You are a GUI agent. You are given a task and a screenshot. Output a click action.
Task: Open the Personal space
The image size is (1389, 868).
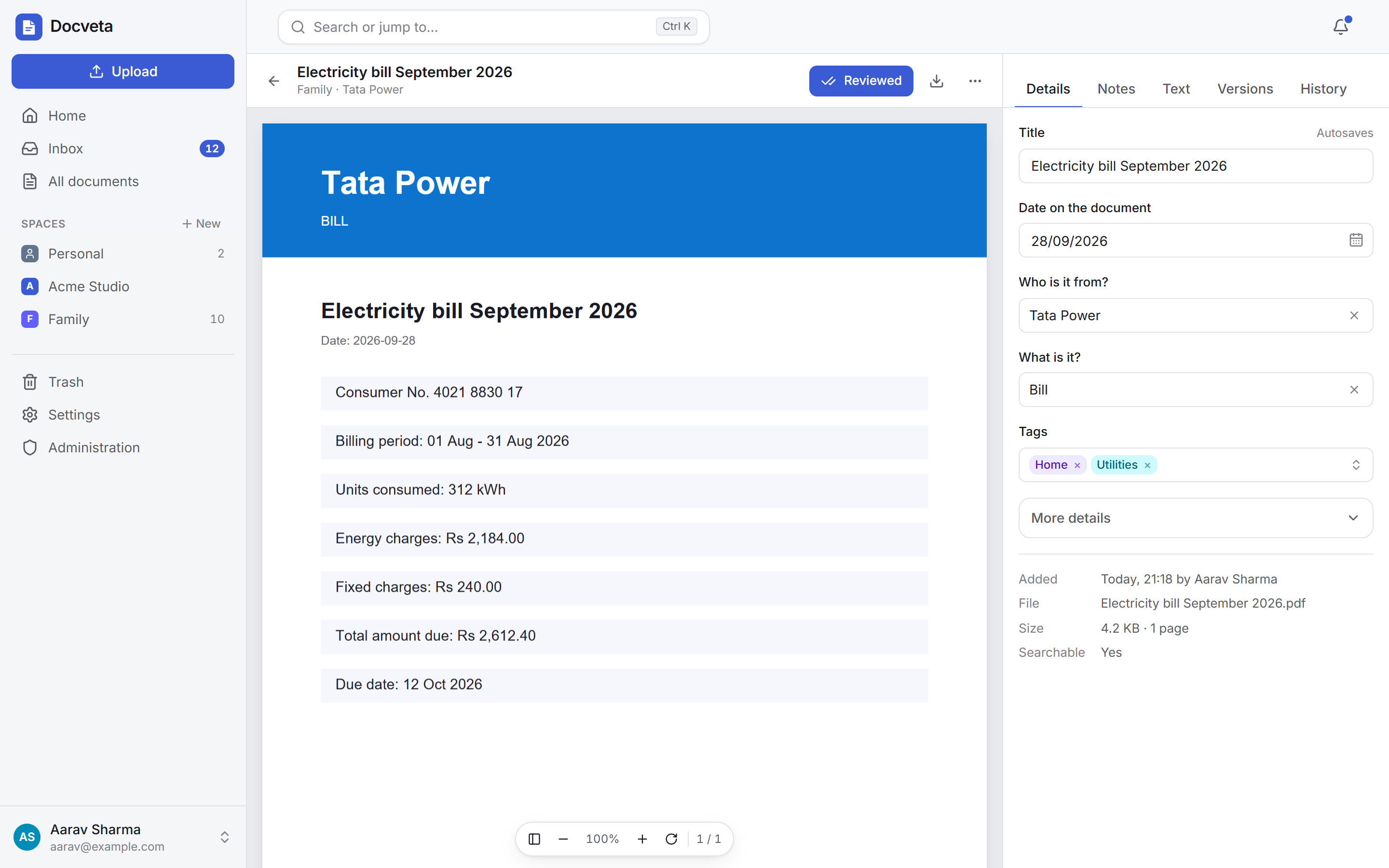pyautogui.click(x=122, y=253)
